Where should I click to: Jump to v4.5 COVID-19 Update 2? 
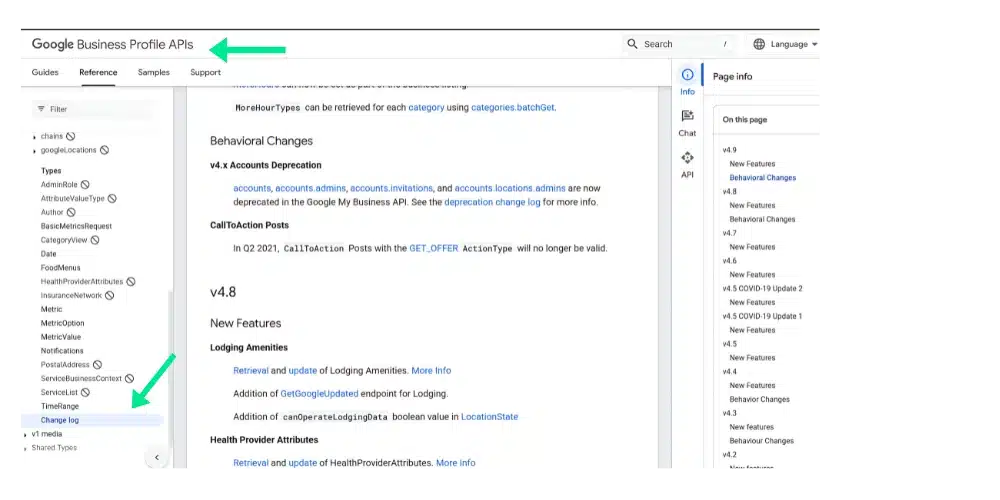pos(762,288)
